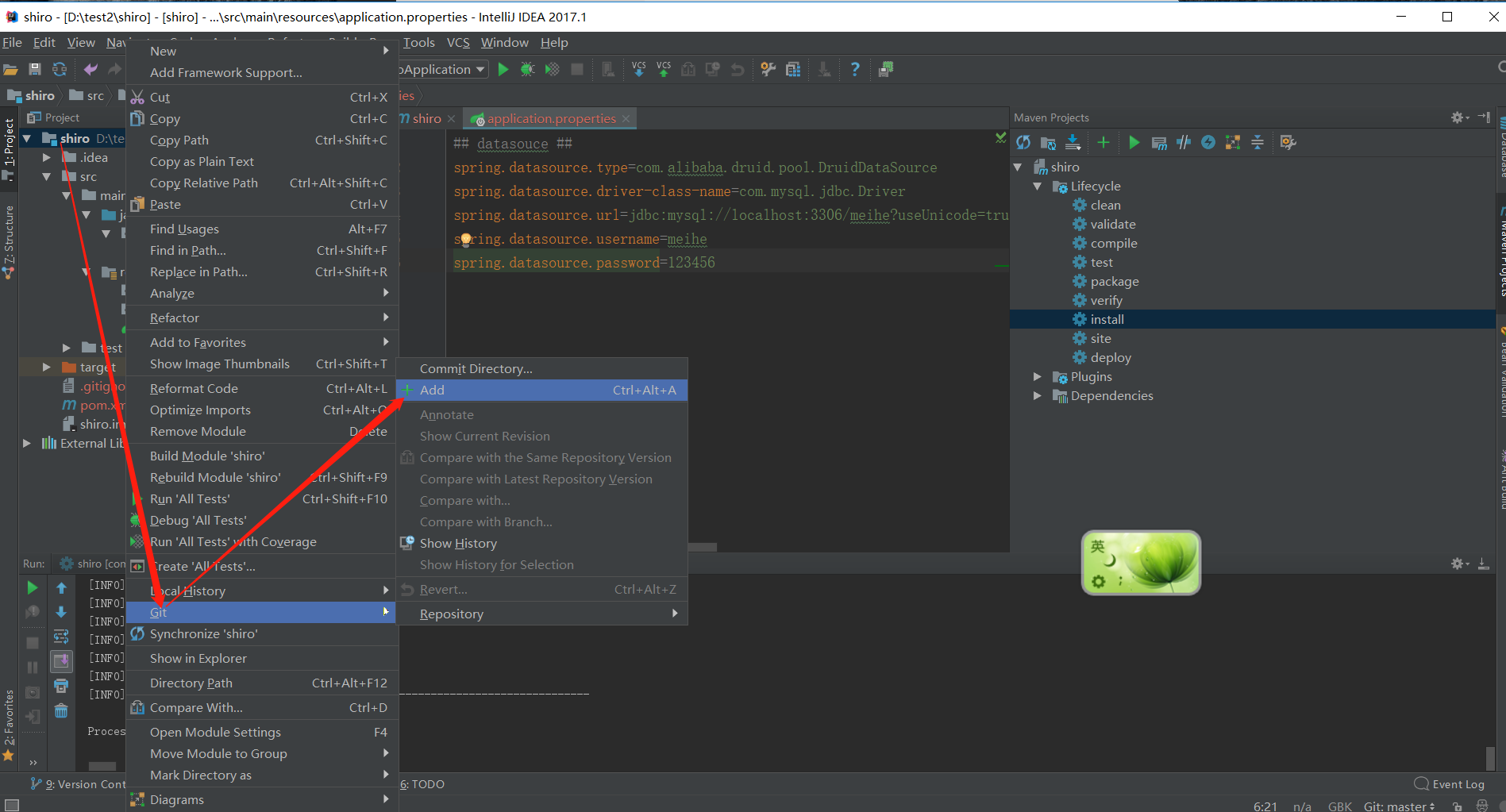Click the Run panel print icon
This screenshot has height=812, width=1506.
tap(61, 686)
